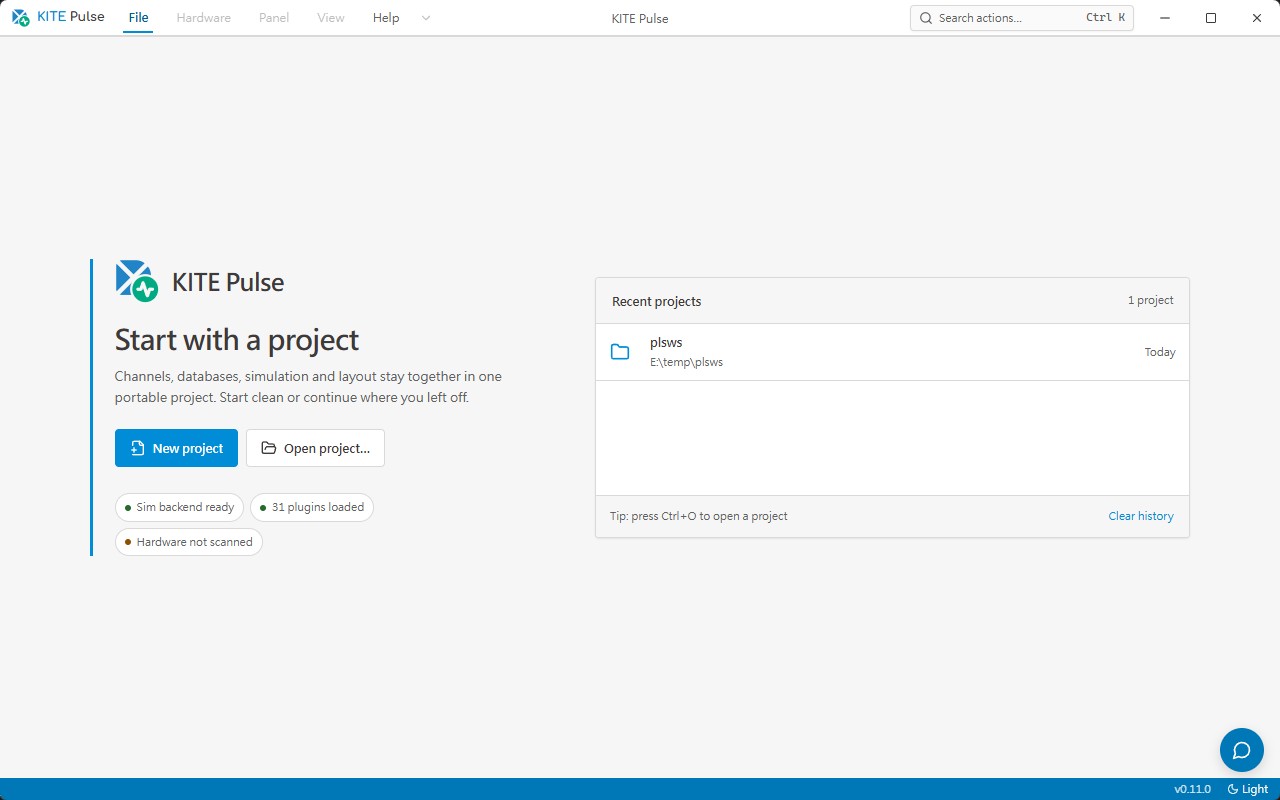Click the Today date label
The width and height of the screenshot is (1280, 800).
[1160, 352]
